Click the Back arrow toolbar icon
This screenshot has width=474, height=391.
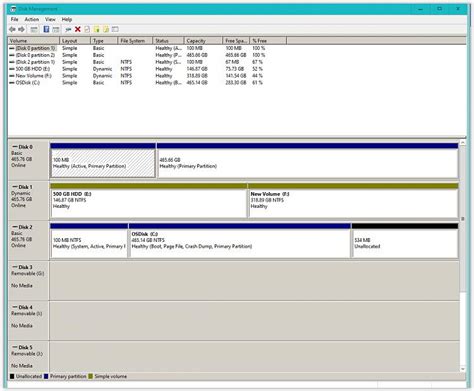[x=12, y=29]
